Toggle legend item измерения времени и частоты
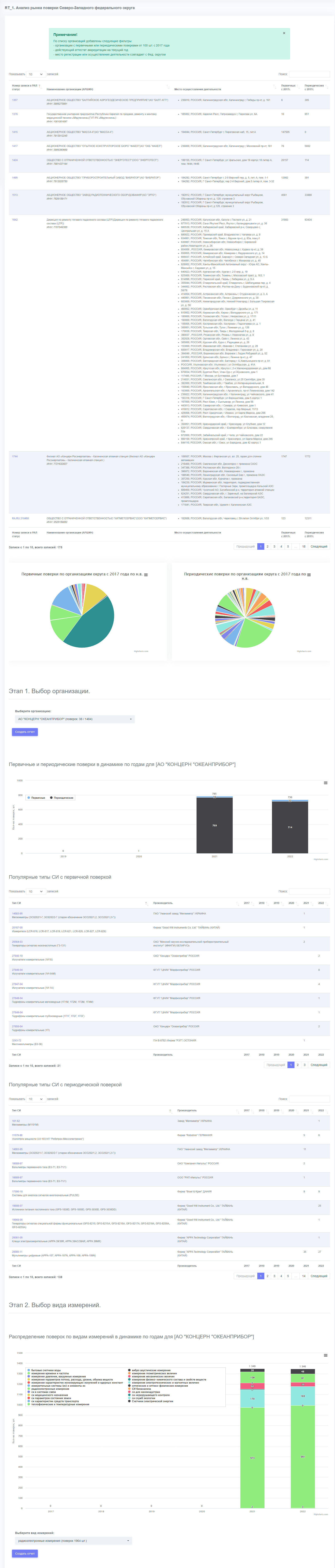Viewport: 335px width, 1568px height. point(48,1373)
